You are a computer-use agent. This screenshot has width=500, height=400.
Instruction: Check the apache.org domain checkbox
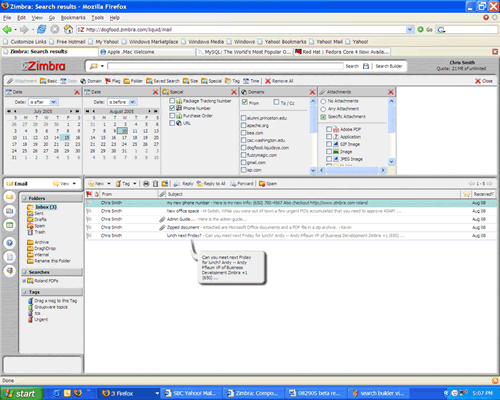[x=244, y=125]
